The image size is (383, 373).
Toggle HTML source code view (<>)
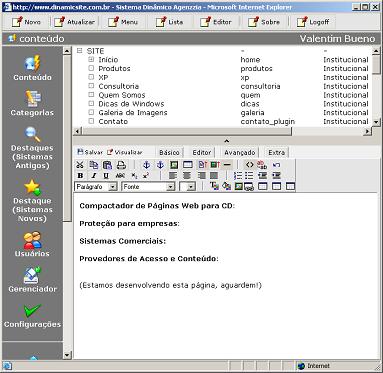pyautogui.click(x=249, y=165)
